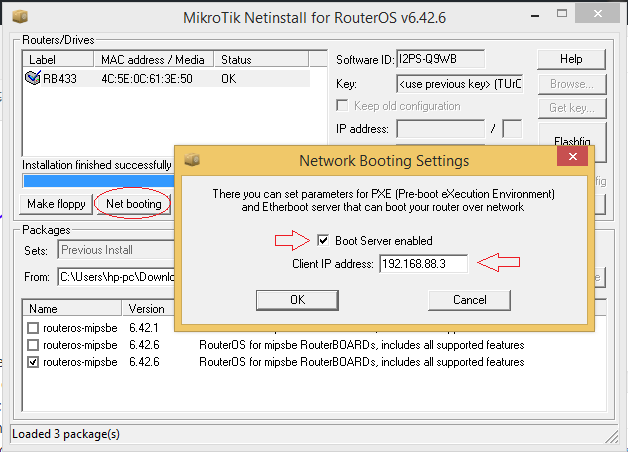Open the Sets combo box showing Previous Install

point(116,250)
